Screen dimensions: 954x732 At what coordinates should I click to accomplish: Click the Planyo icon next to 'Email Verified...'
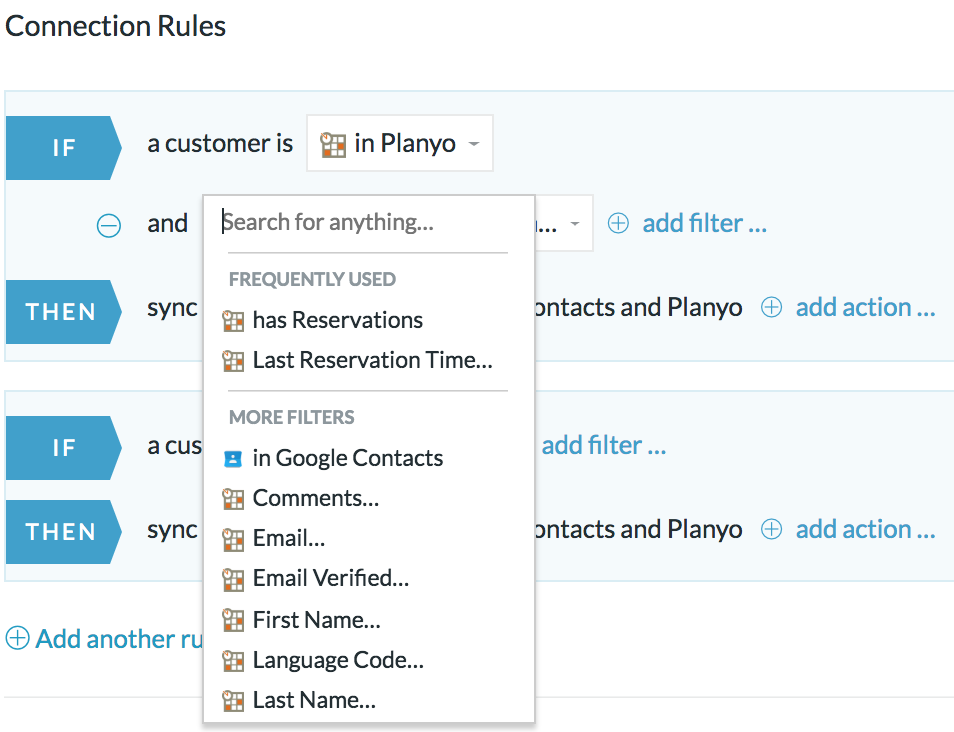[233, 579]
